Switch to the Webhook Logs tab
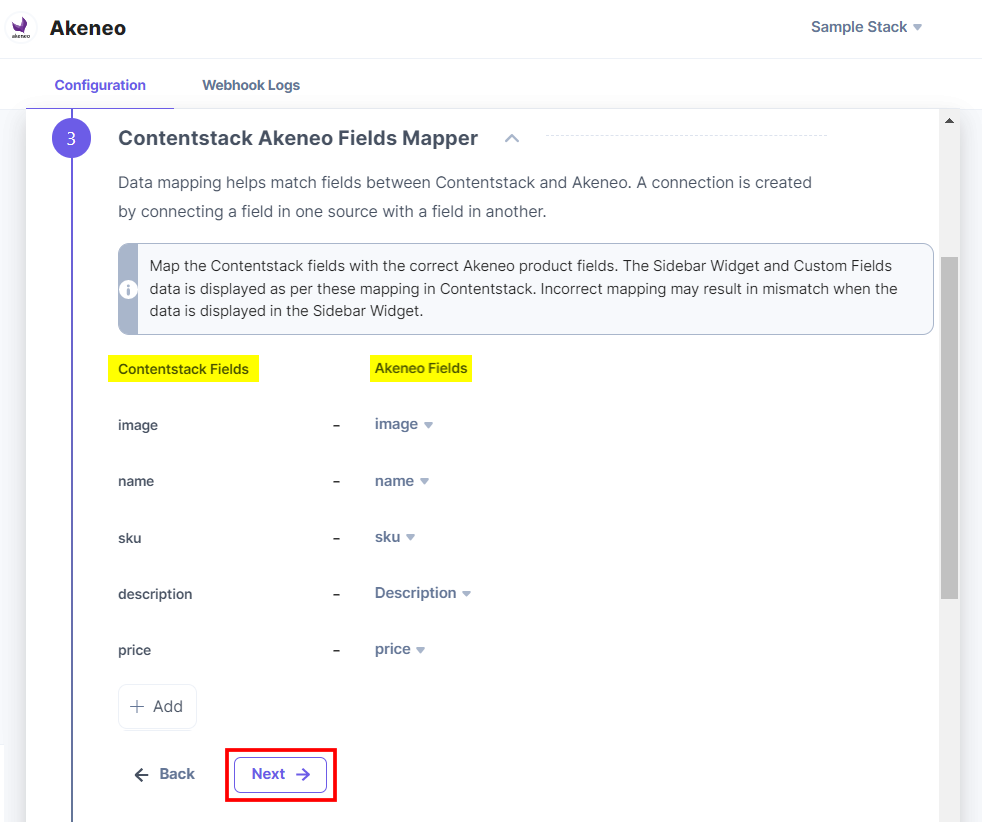 pos(251,85)
